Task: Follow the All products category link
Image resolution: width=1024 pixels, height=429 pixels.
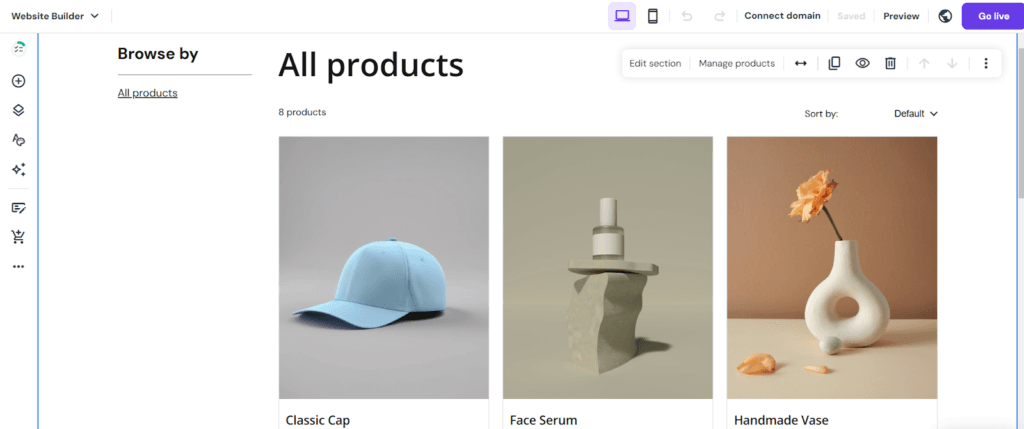Action: click(x=148, y=93)
